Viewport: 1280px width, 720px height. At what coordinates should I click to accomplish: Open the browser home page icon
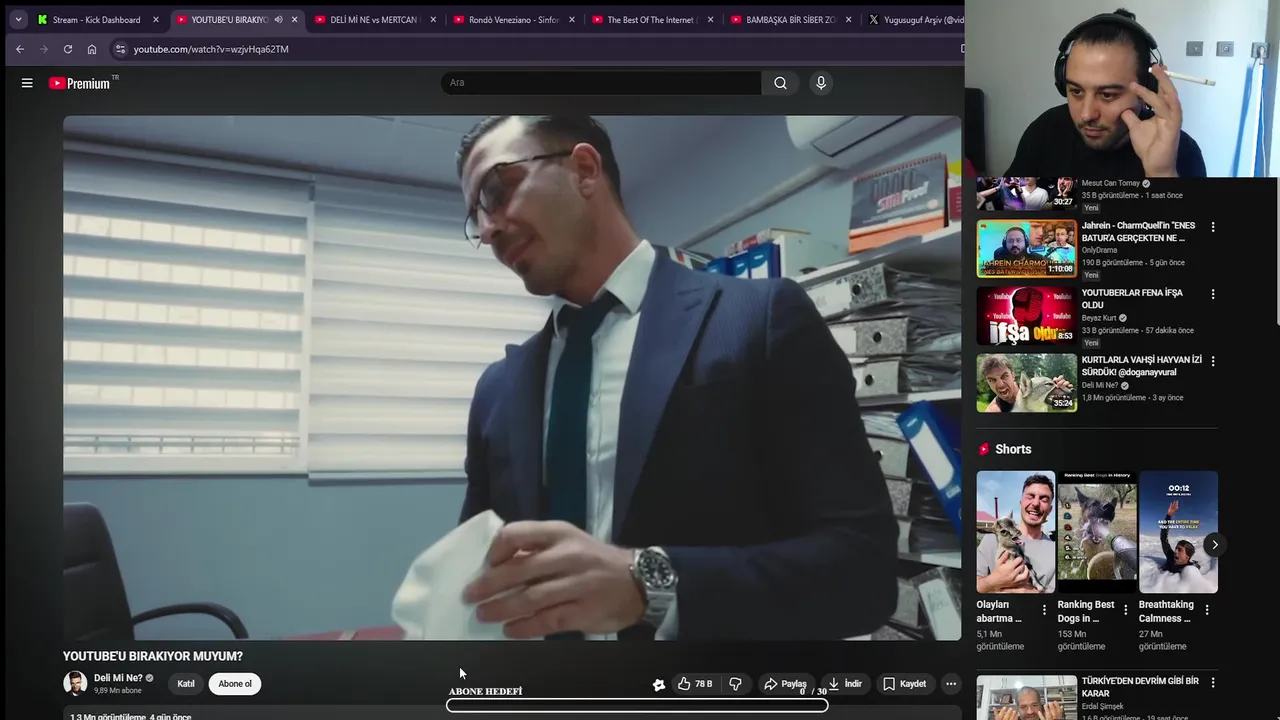pyautogui.click(x=91, y=49)
